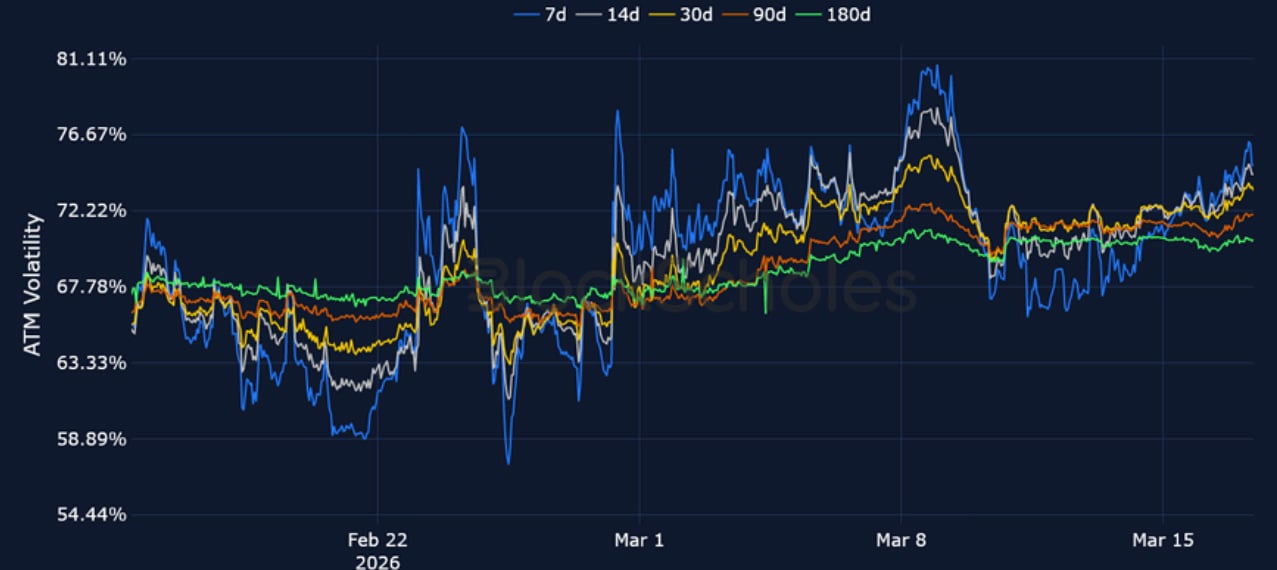
Task: Select the 67.78% y-axis label
Action: click(x=93, y=287)
